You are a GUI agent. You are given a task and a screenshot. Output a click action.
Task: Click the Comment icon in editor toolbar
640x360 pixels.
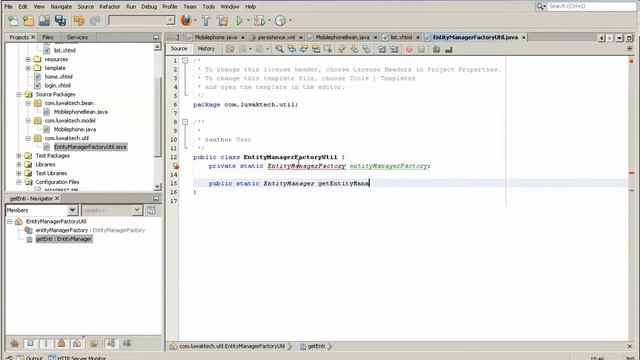click(436, 49)
